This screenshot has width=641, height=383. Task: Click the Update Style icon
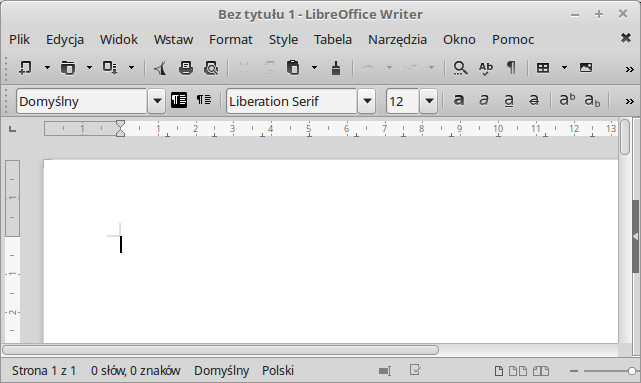point(179,100)
